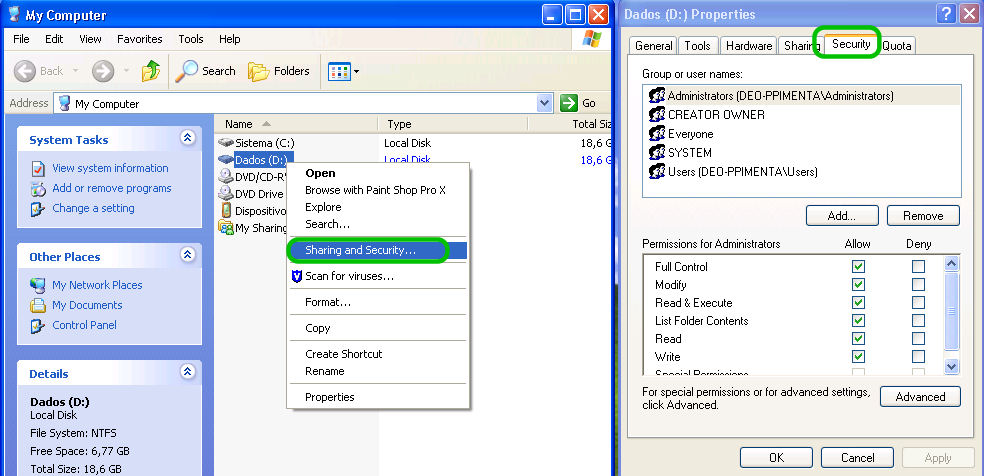Toggle Deny checkbox for Modify
Viewport: 984px width, 476px height.
point(918,285)
